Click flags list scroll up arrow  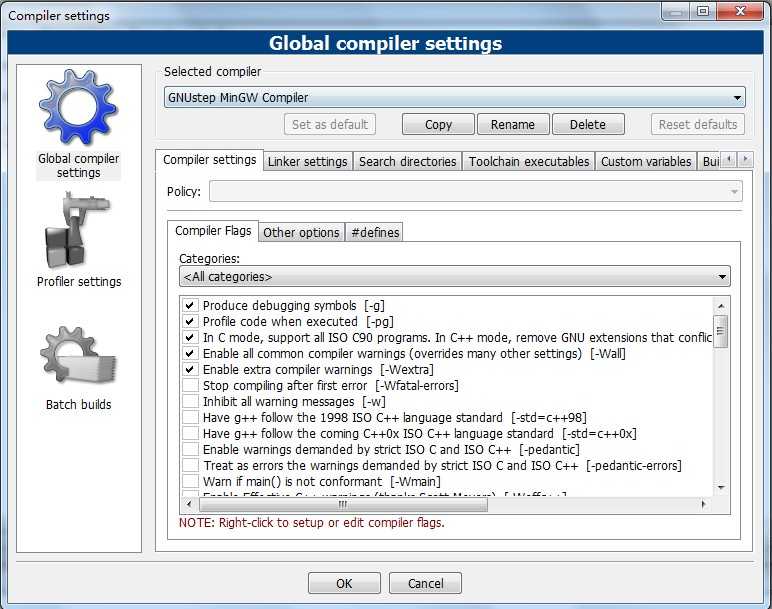(x=721, y=306)
